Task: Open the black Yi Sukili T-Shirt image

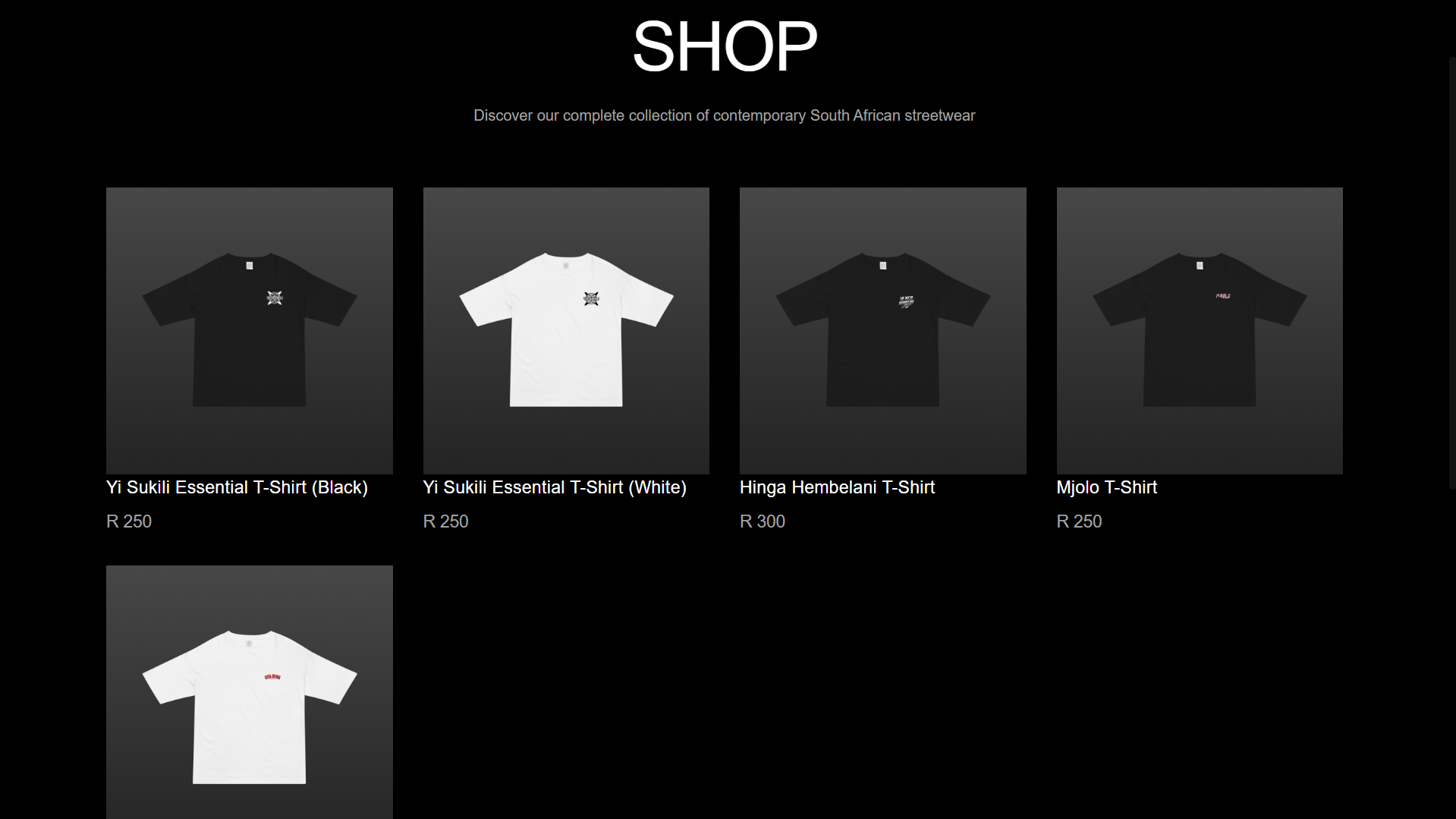Action: pyautogui.click(x=250, y=331)
